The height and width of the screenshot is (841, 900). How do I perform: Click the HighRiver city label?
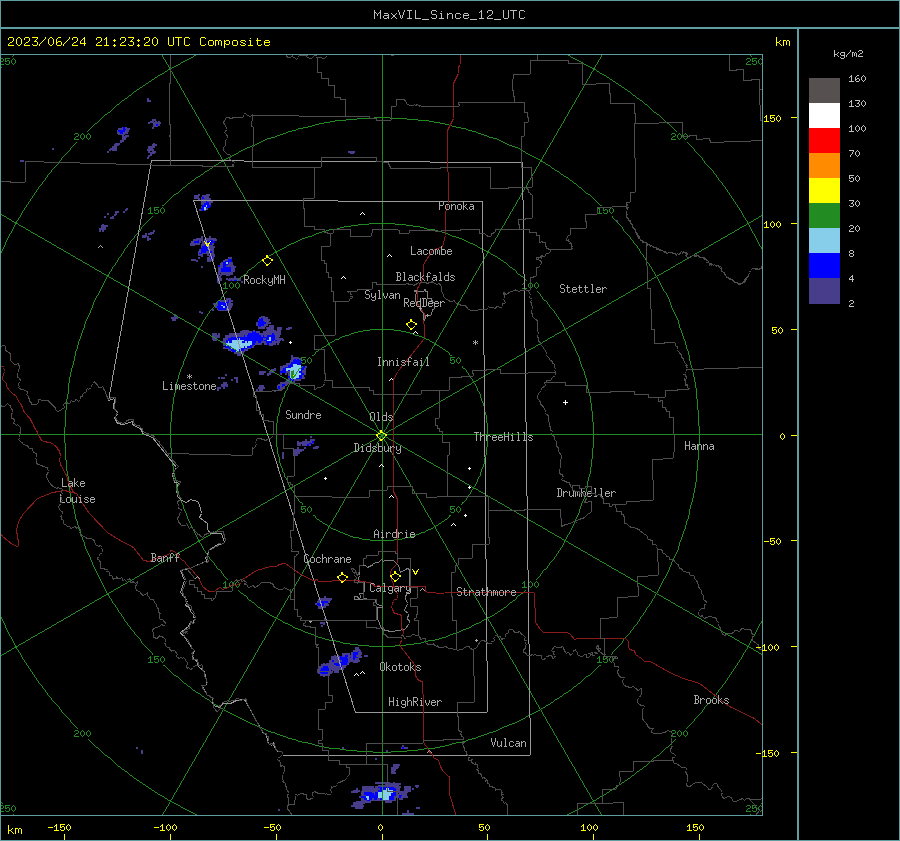tap(414, 702)
